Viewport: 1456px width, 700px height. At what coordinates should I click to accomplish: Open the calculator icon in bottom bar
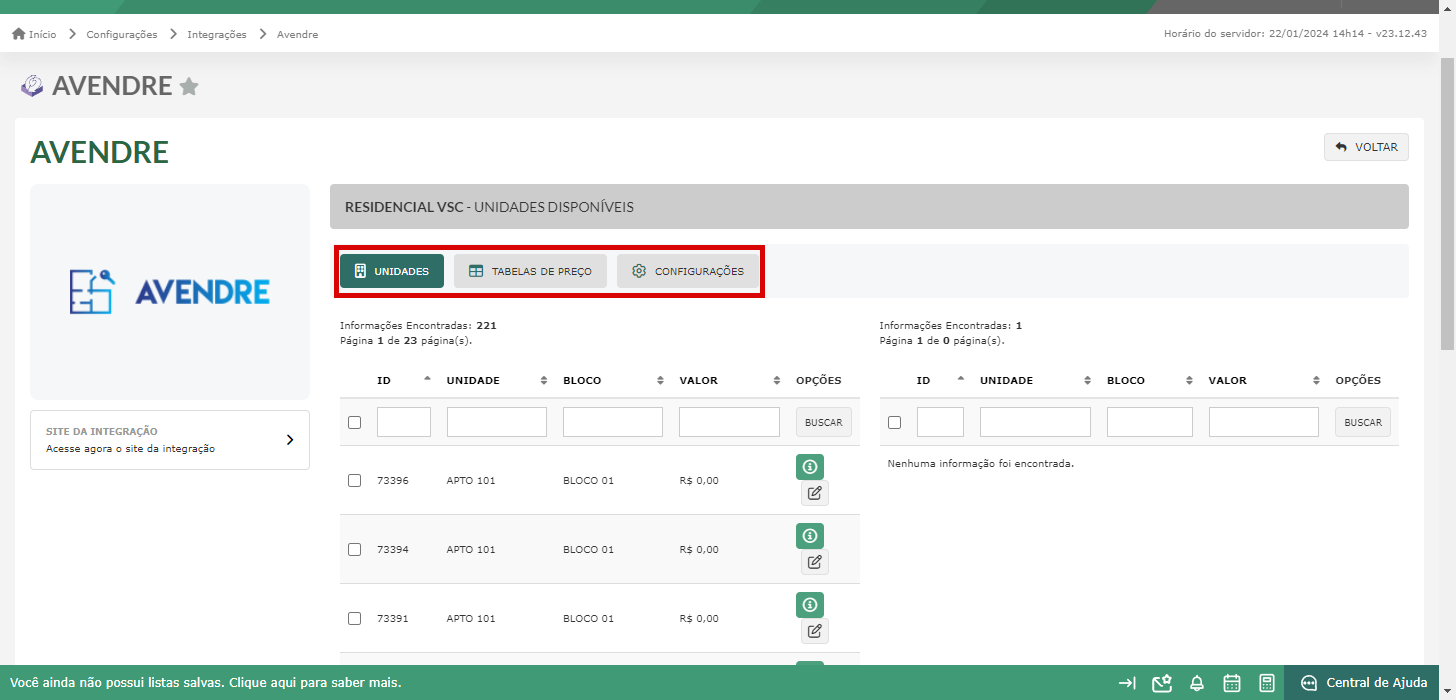click(x=1267, y=683)
